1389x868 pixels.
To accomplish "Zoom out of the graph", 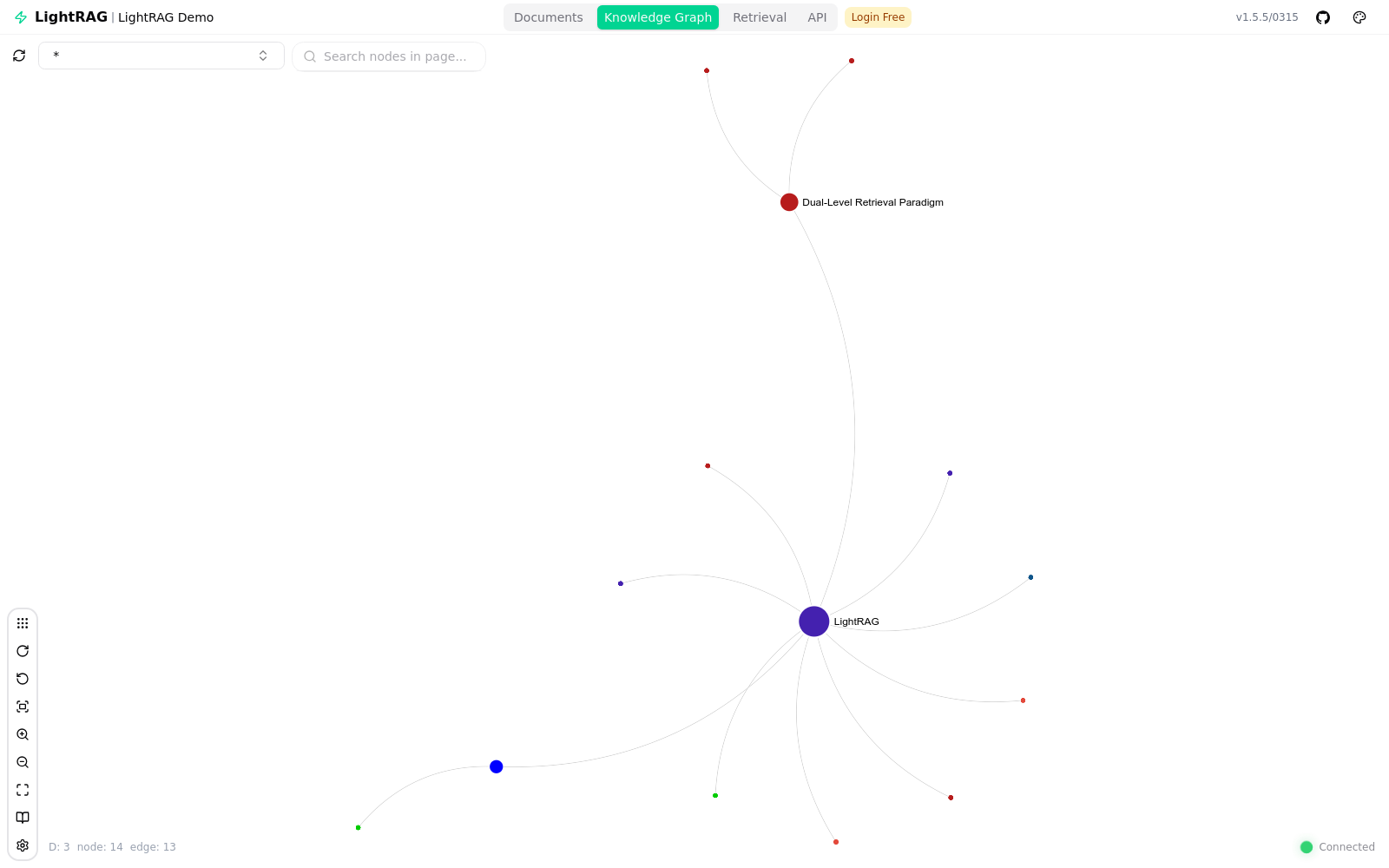I will click(23, 762).
